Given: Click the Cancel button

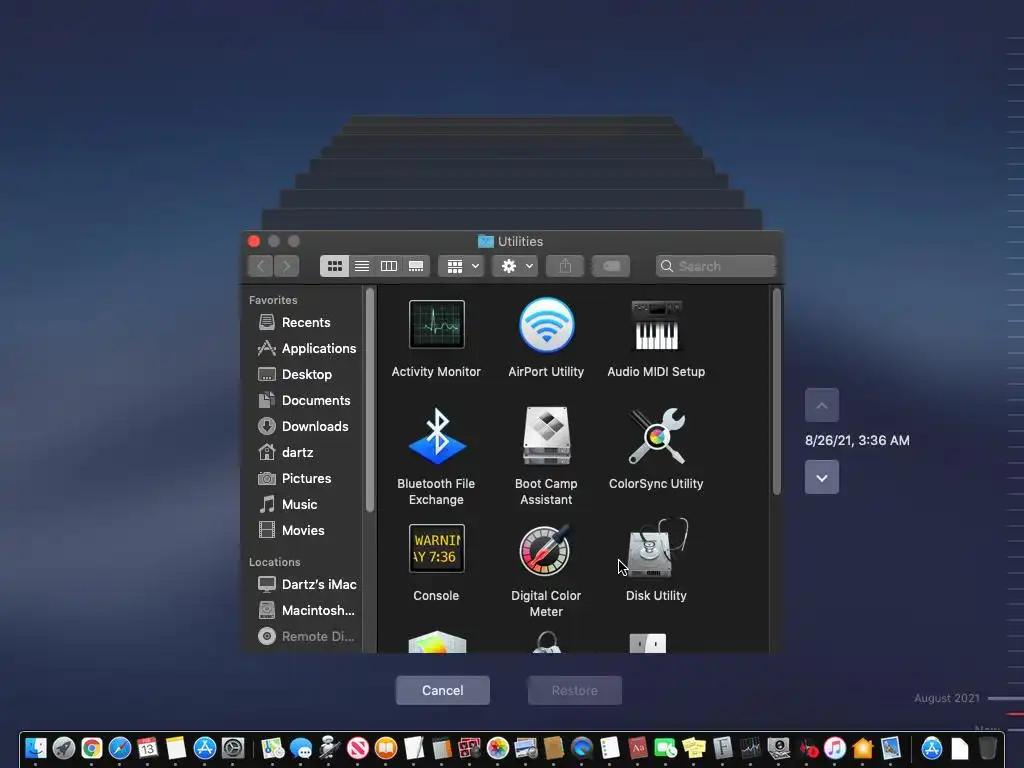Looking at the screenshot, I should coord(443,690).
